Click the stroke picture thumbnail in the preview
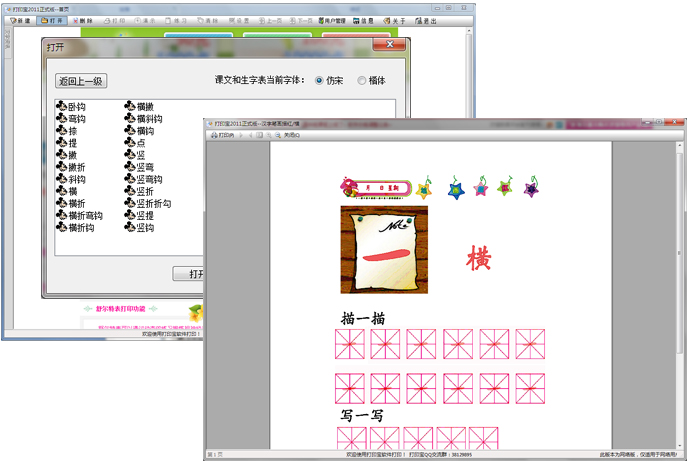 pos(383,250)
